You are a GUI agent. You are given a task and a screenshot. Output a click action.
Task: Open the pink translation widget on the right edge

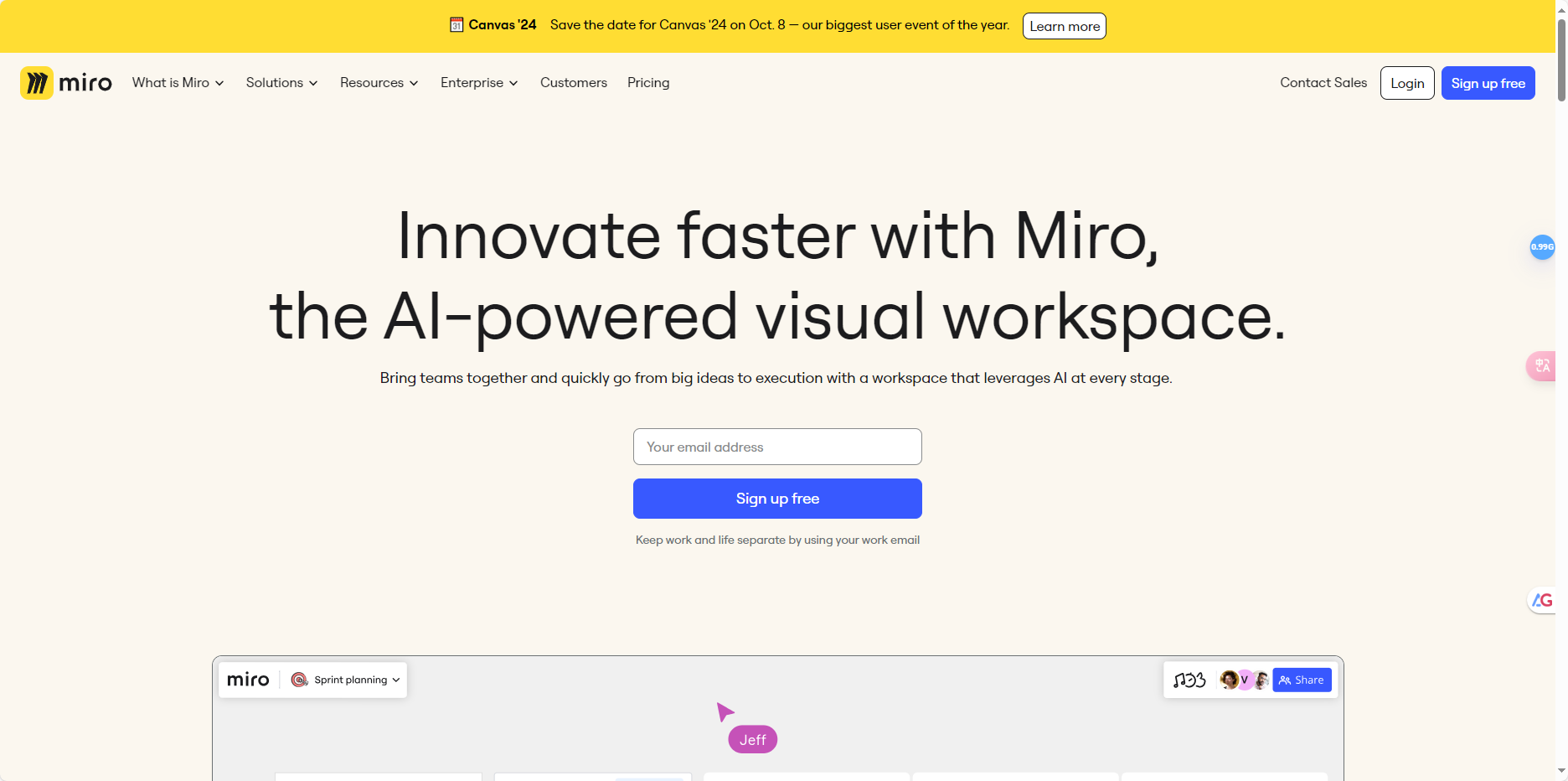pos(1543,366)
